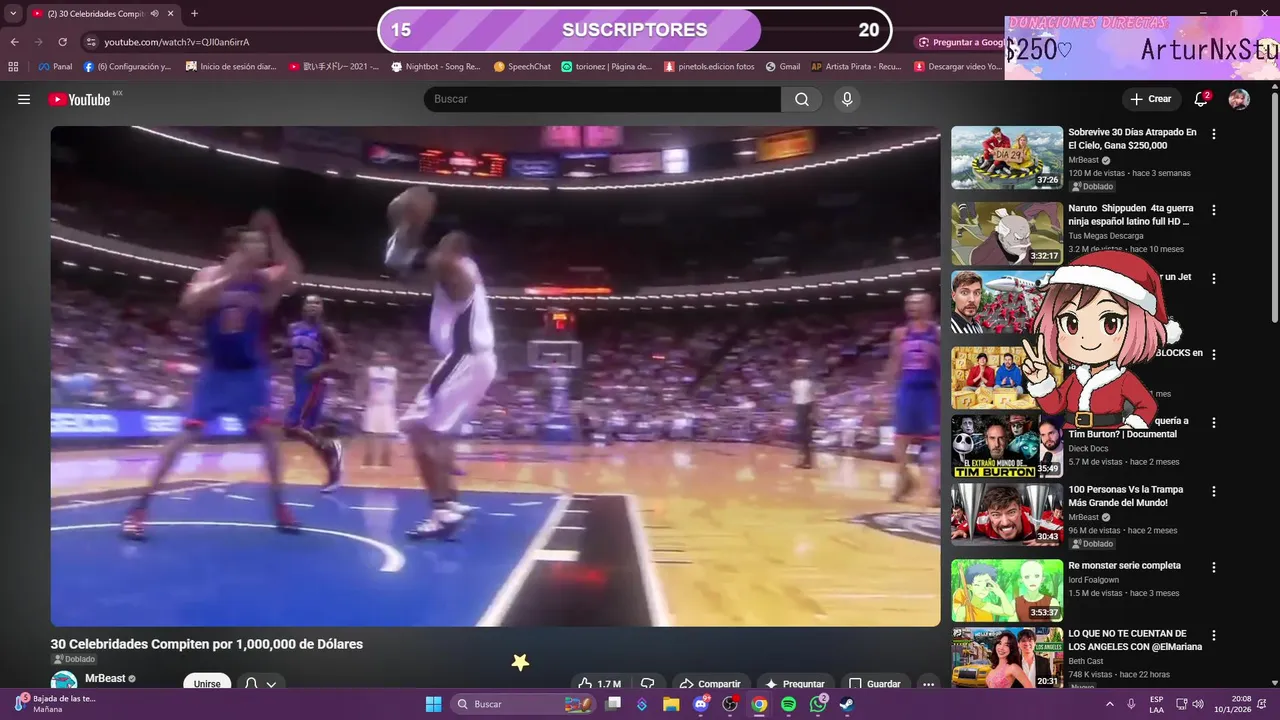
Task: Open the Artista Pirata bookmark
Action: [x=856, y=67]
